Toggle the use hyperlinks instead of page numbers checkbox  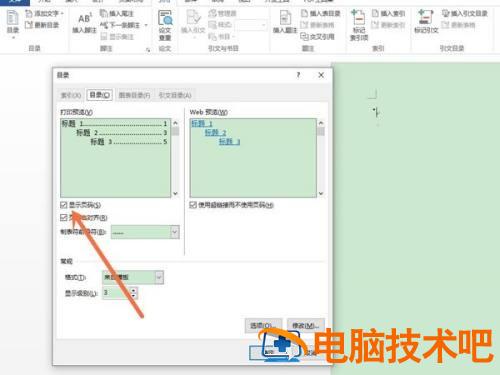193,205
